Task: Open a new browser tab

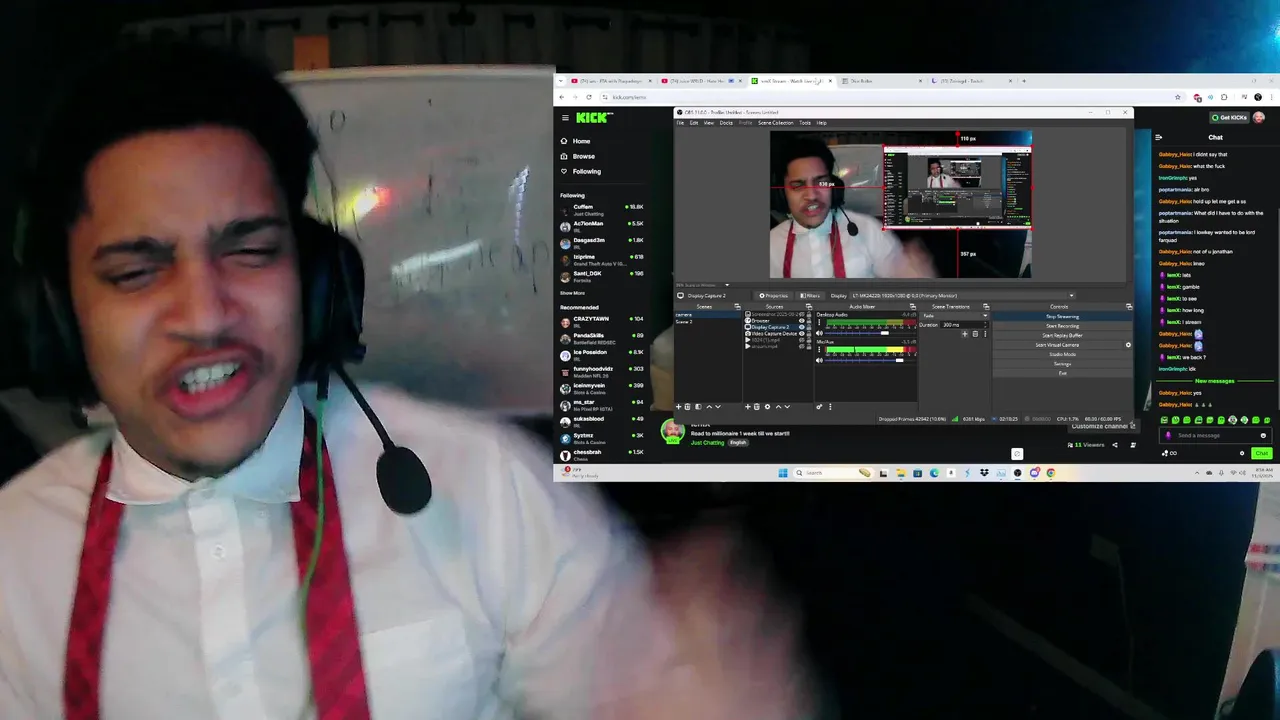Action: pos(1024,81)
